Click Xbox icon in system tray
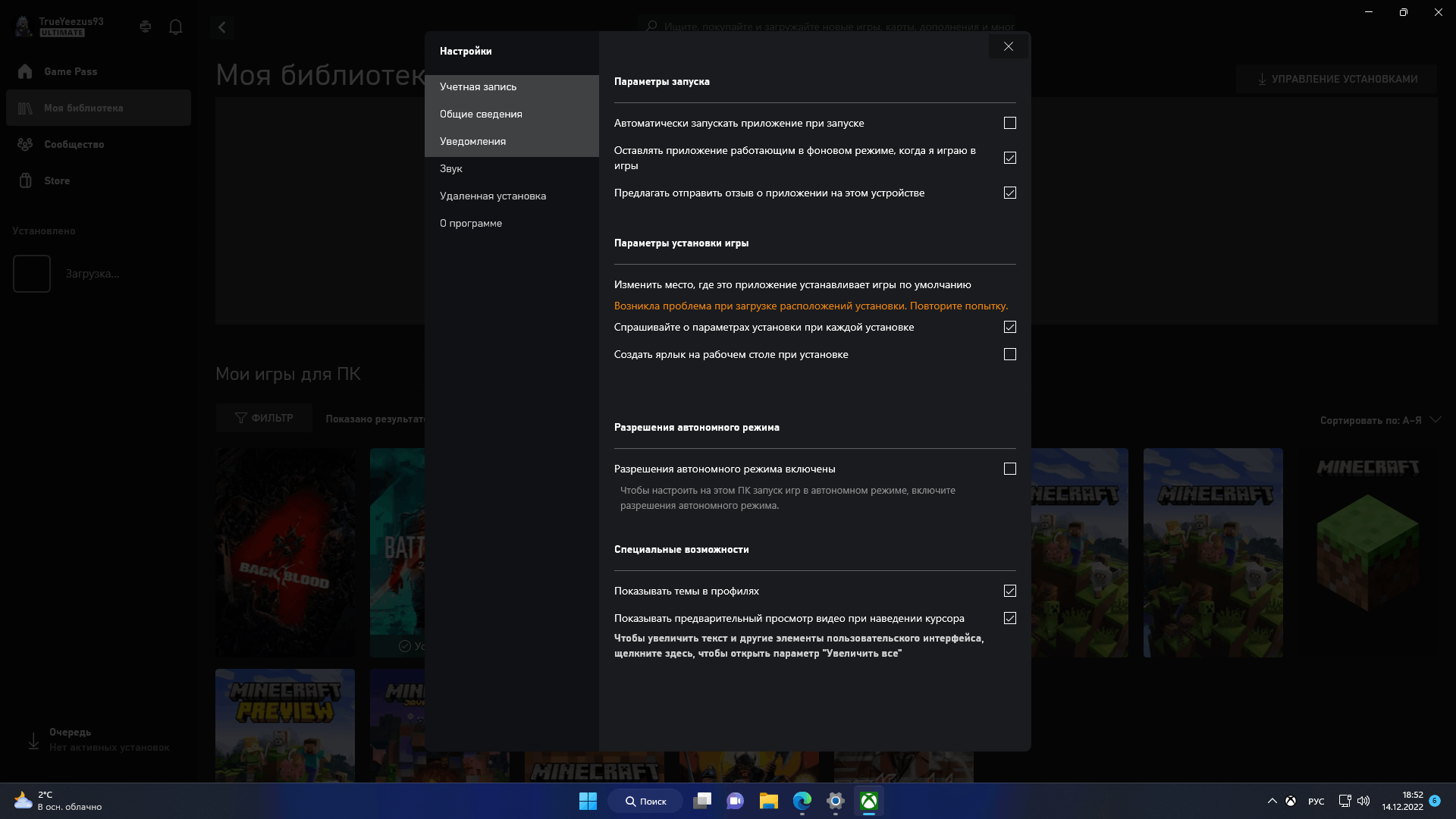Screen dimensions: 1456x819 pos(1291,801)
